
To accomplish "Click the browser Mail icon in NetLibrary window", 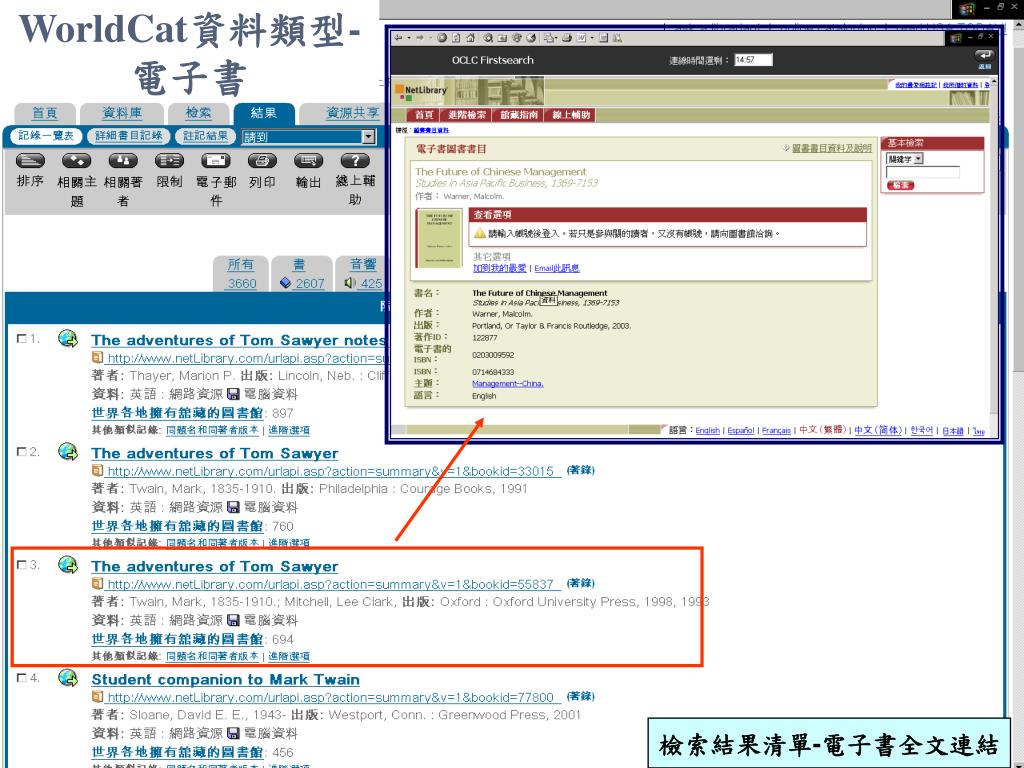I will [x=549, y=38].
